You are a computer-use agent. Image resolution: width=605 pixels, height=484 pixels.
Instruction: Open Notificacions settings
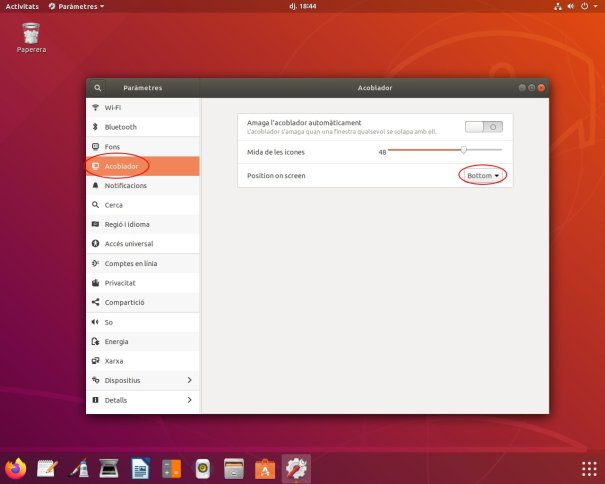point(143,186)
